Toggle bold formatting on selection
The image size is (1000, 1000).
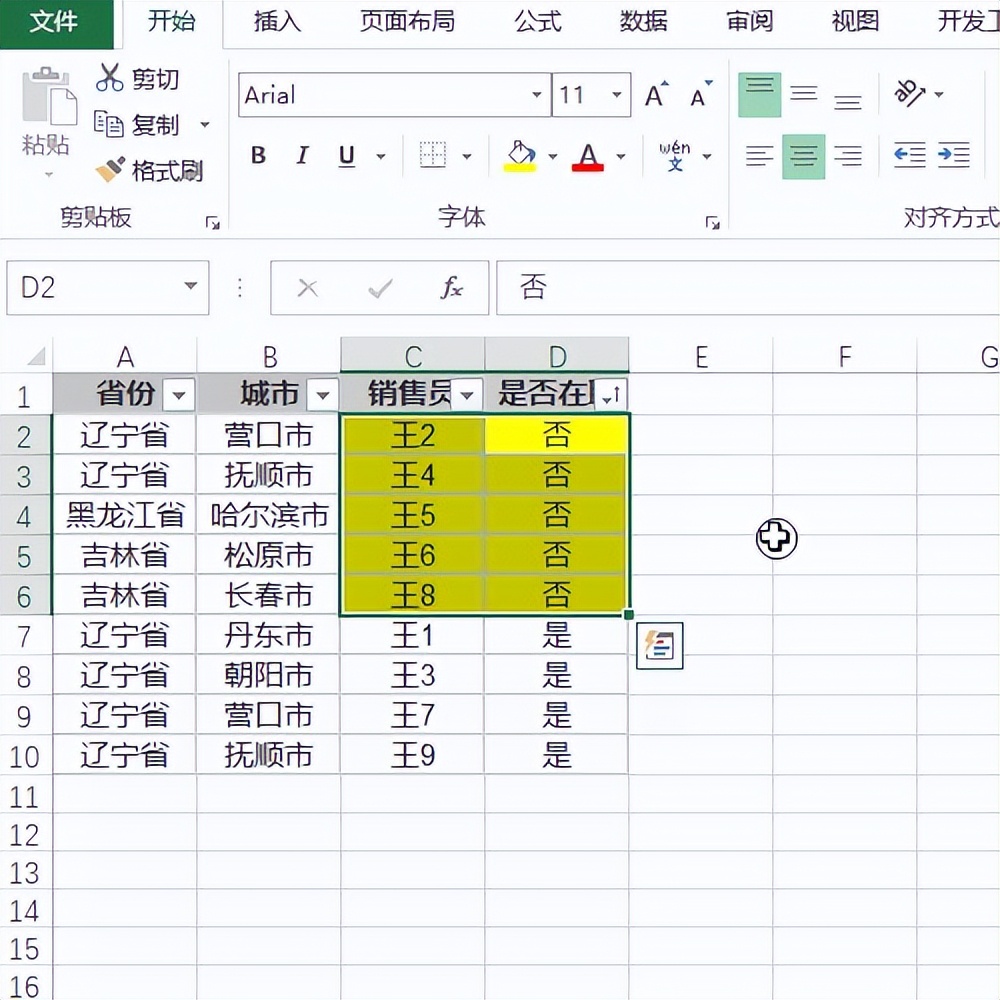[x=256, y=156]
